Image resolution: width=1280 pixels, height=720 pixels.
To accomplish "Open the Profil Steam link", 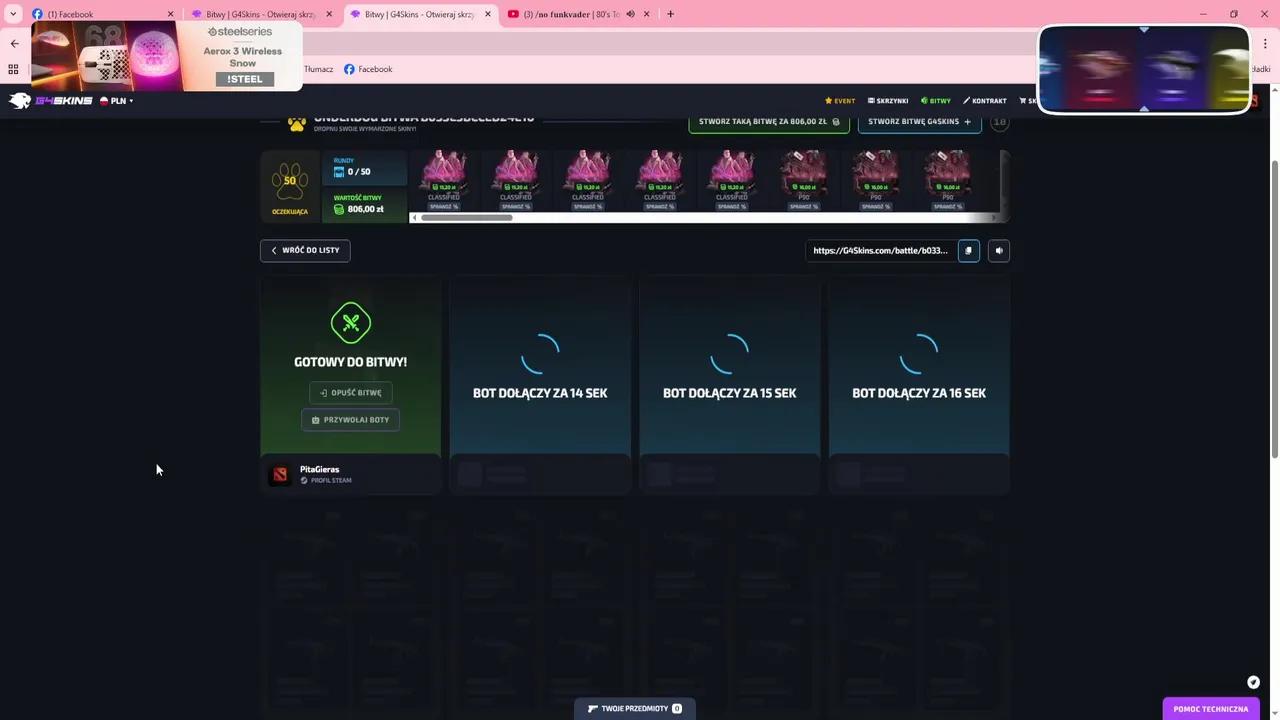I will (x=326, y=481).
